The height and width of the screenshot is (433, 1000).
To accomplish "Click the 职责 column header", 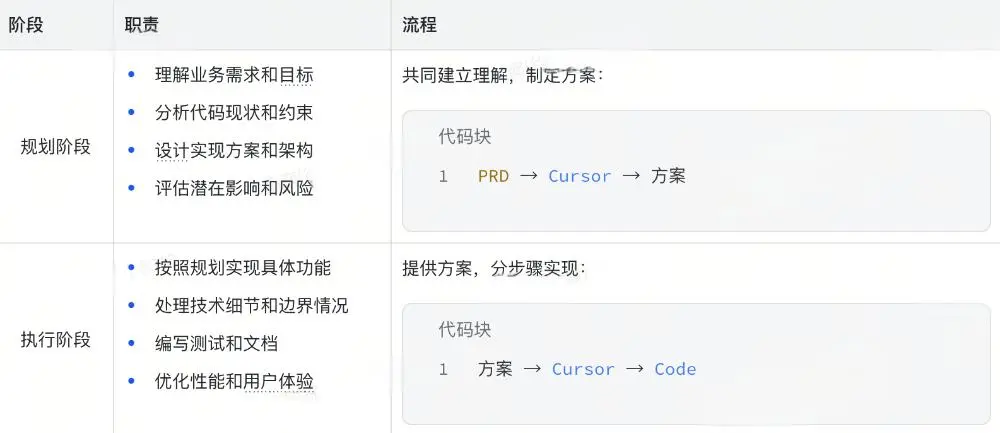I will 142,25.
